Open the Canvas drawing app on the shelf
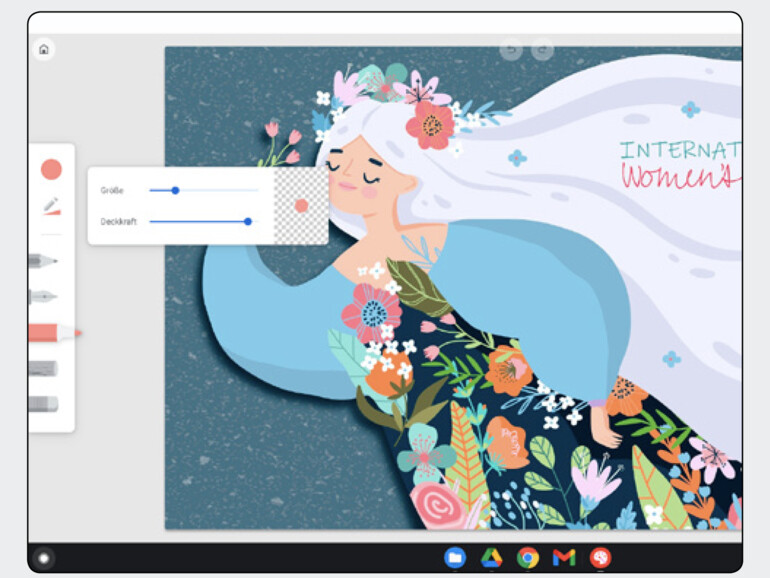Screen dimensions: 770x578 (600, 558)
